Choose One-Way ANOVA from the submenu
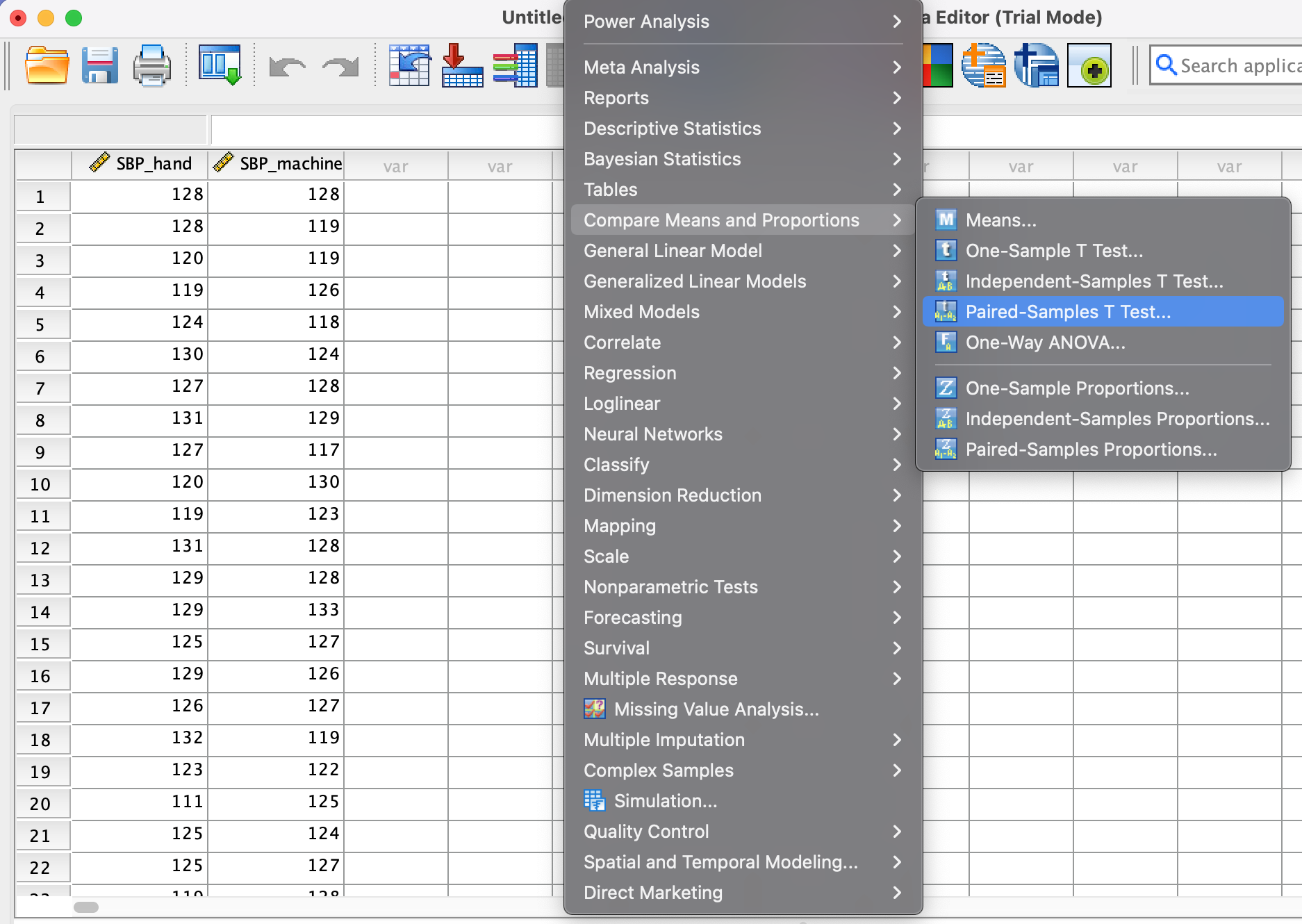Screen dimensions: 1302x924 click(1045, 343)
